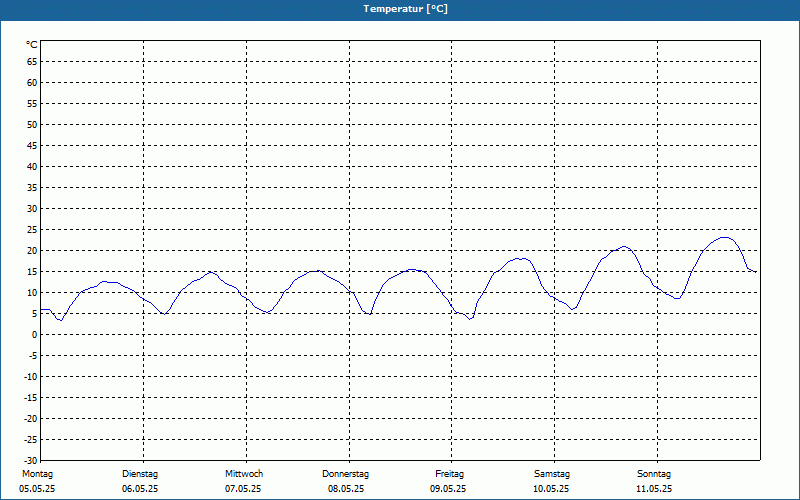Click the date 09.05.25
This screenshot has height=500, width=800.
448,489
